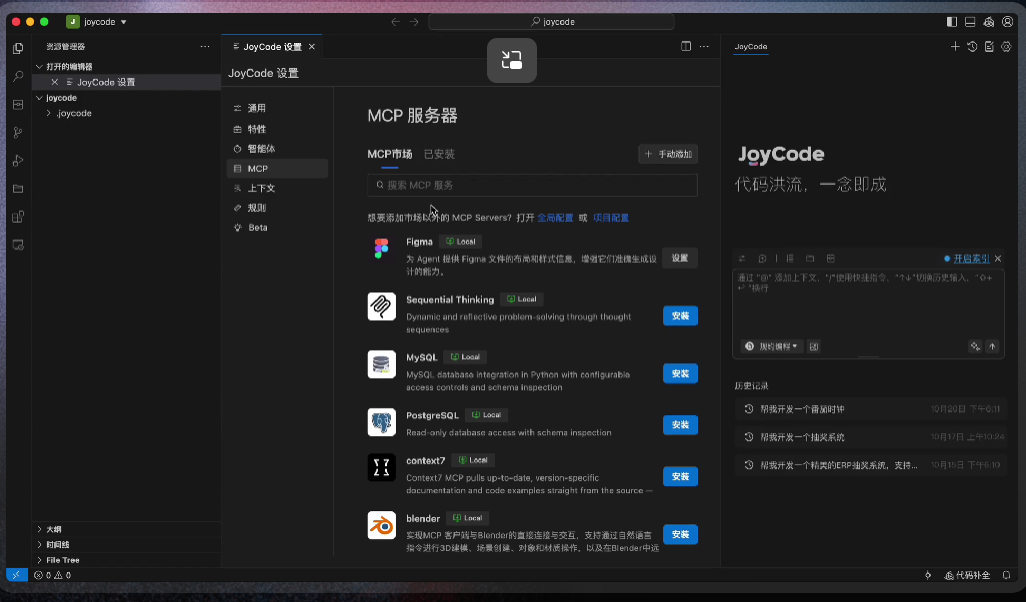Screen dimensions: 1026x602
Task: Install the context7 server
Action: click(x=681, y=476)
